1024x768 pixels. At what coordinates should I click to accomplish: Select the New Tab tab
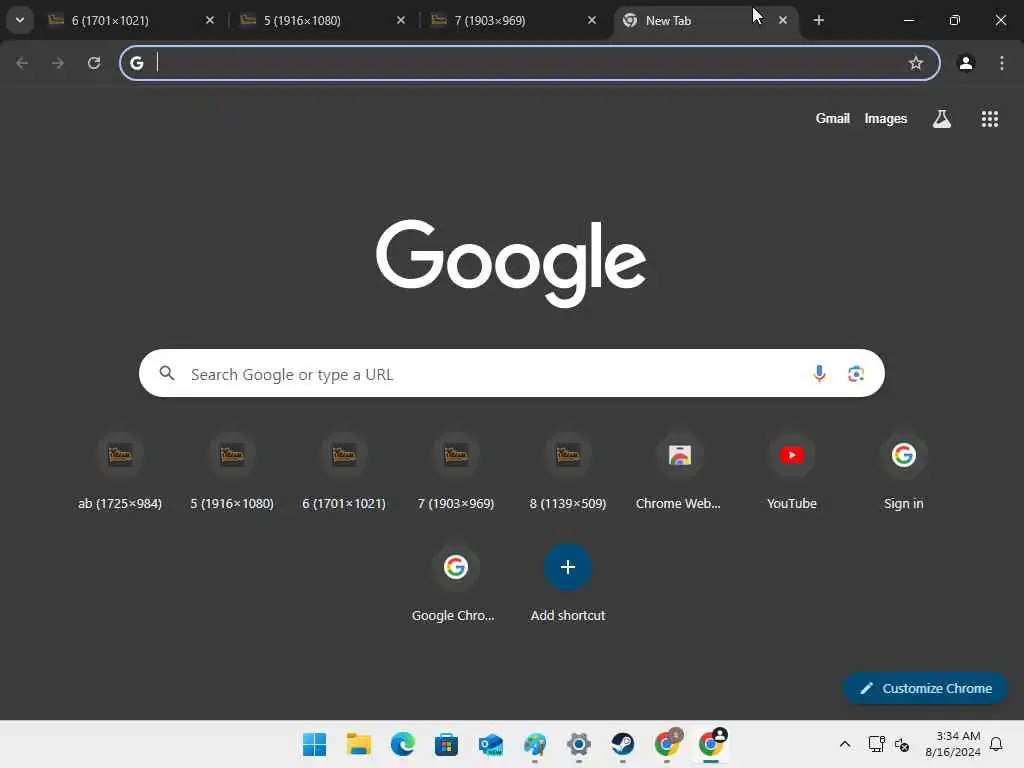pos(705,20)
